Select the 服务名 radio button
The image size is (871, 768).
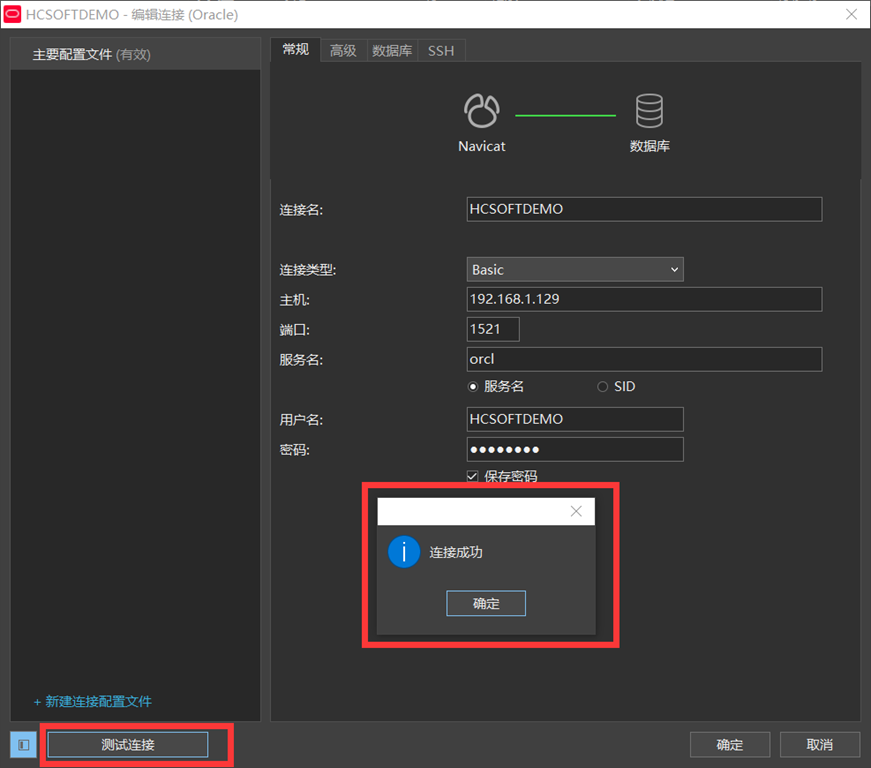coord(473,386)
